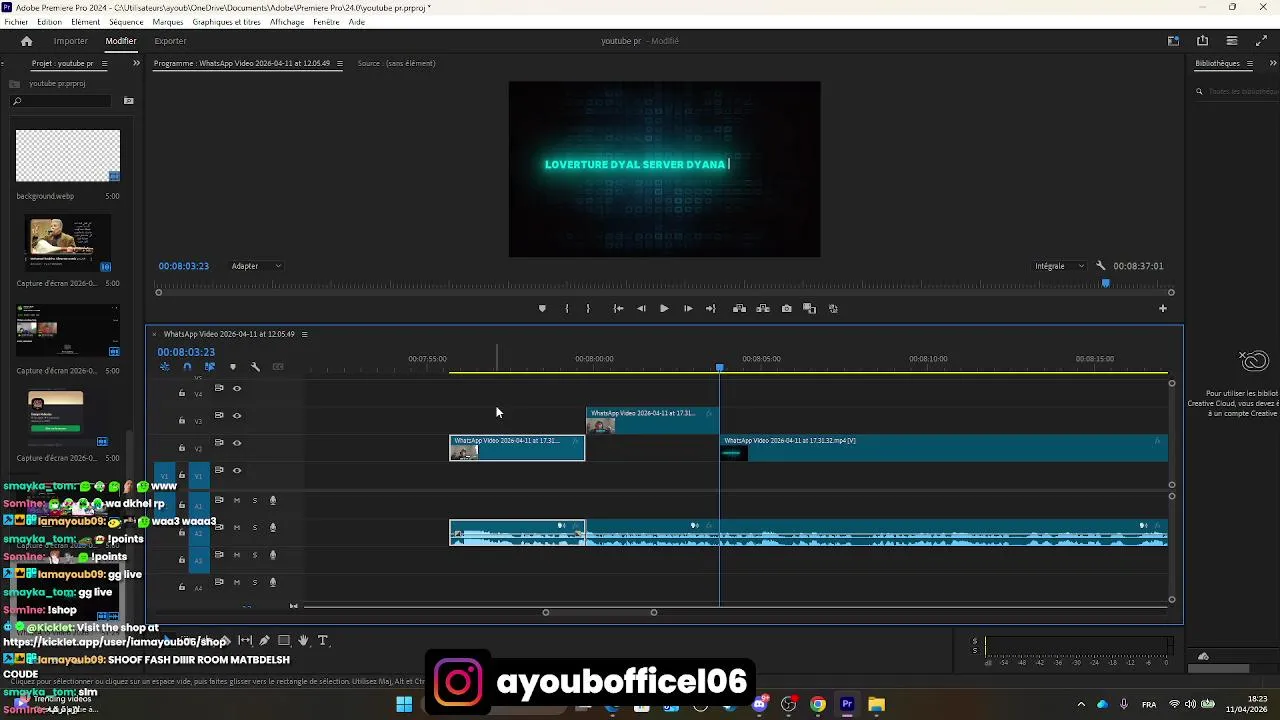Select the Slip tool
This screenshot has height=720, width=1280.
coord(245,641)
